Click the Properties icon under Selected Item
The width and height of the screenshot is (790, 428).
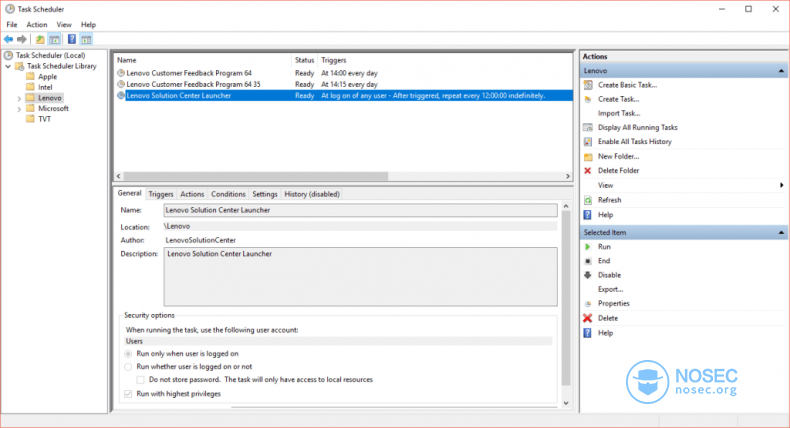[x=587, y=303]
